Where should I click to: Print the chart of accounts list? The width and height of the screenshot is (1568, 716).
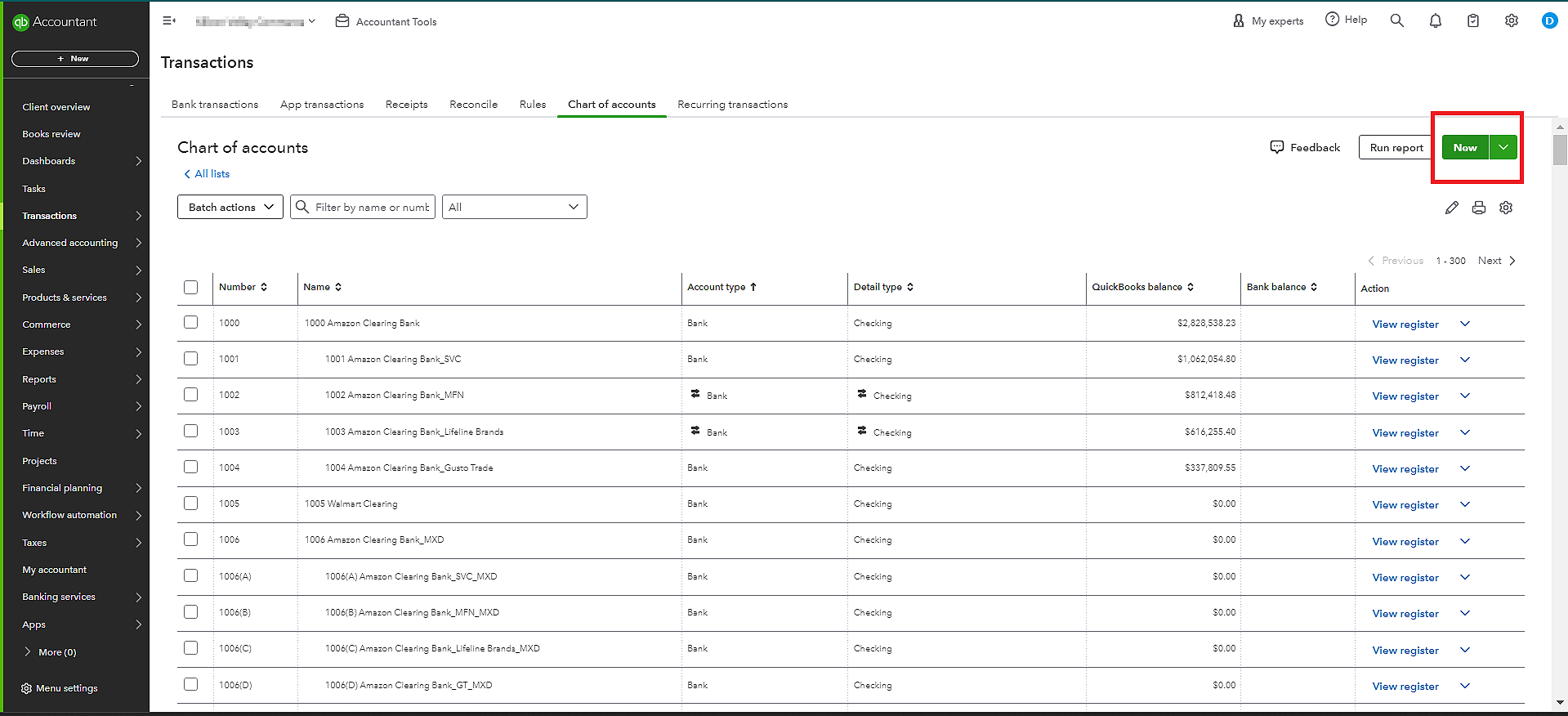(x=1479, y=208)
